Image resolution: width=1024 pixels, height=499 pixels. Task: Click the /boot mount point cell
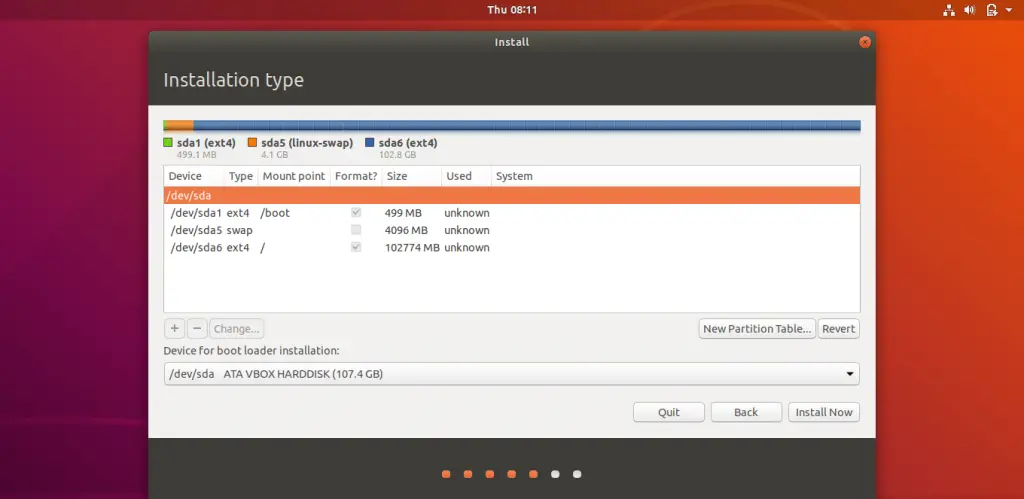(x=275, y=213)
